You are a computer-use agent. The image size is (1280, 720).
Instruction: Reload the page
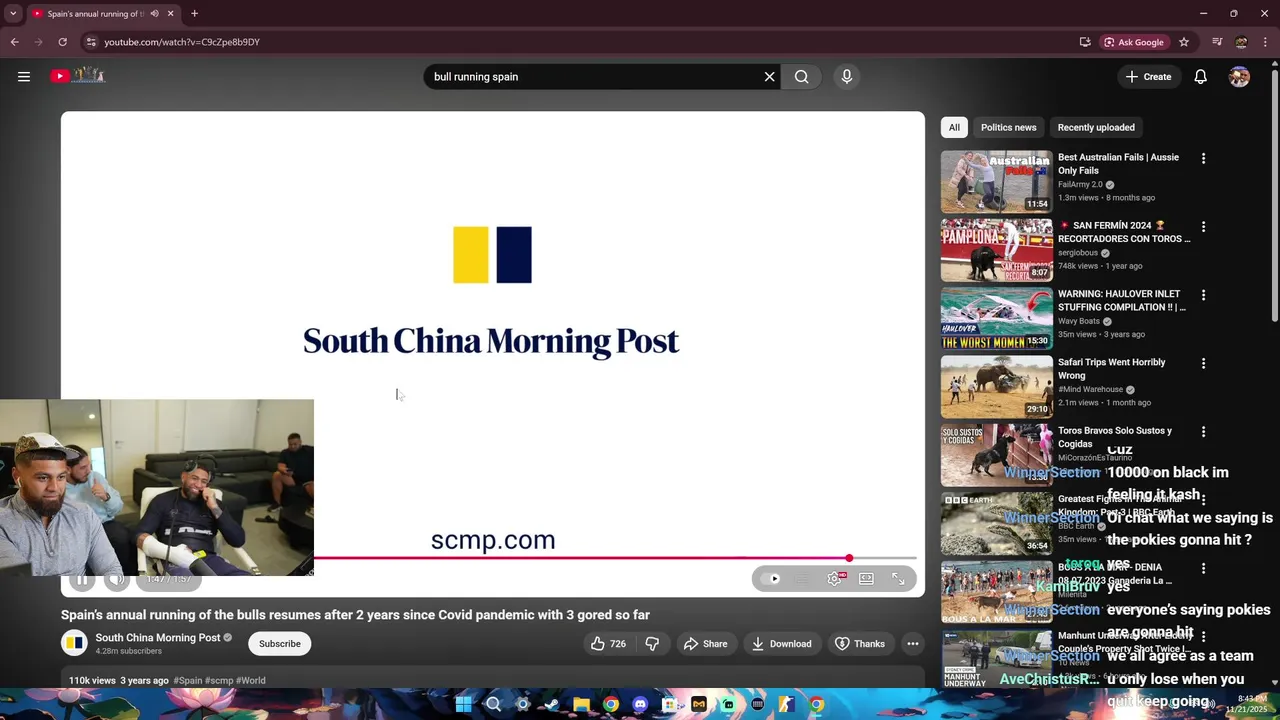[x=62, y=42]
